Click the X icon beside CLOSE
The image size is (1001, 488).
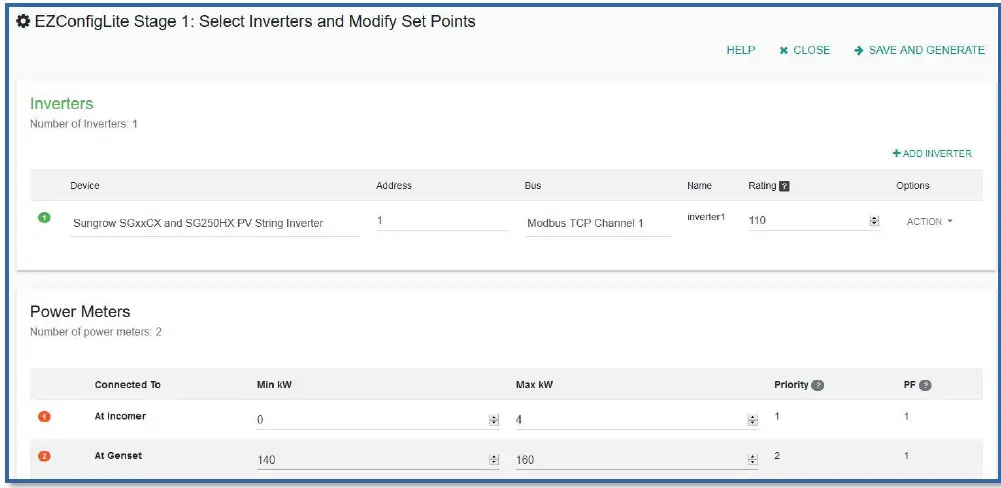784,50
